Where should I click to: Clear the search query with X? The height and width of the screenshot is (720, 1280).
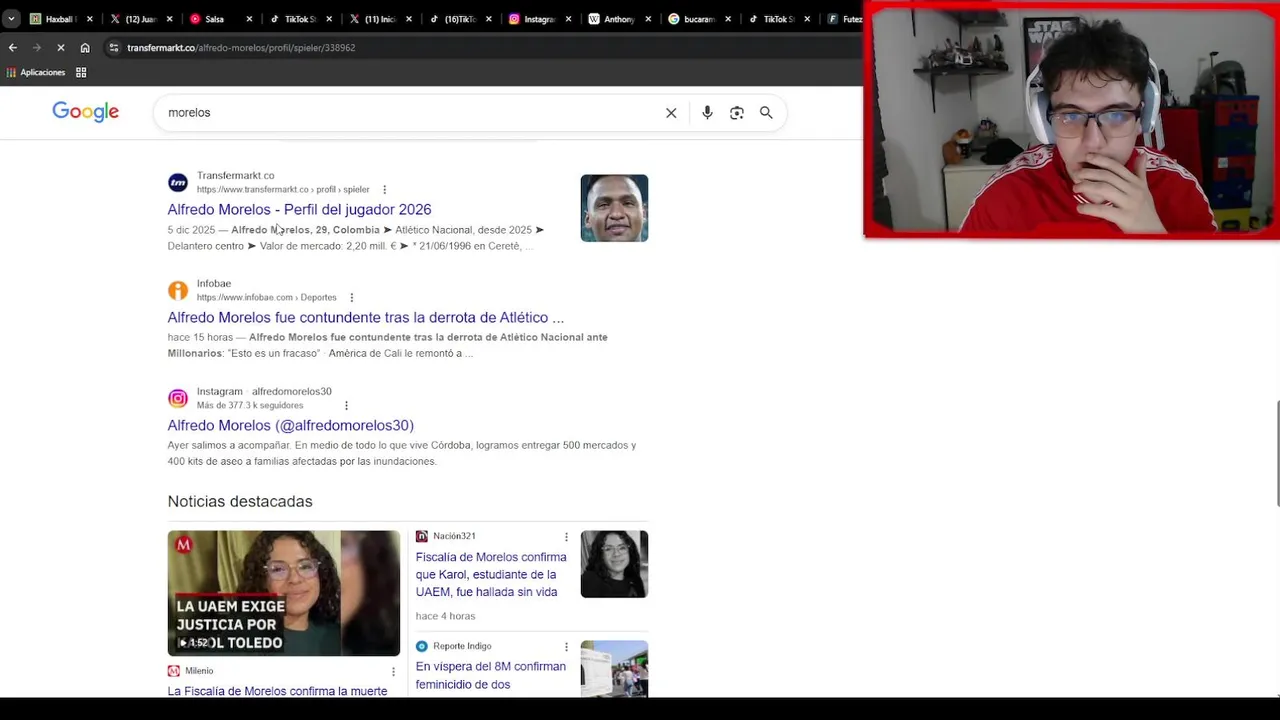click(x=671, y=113)
